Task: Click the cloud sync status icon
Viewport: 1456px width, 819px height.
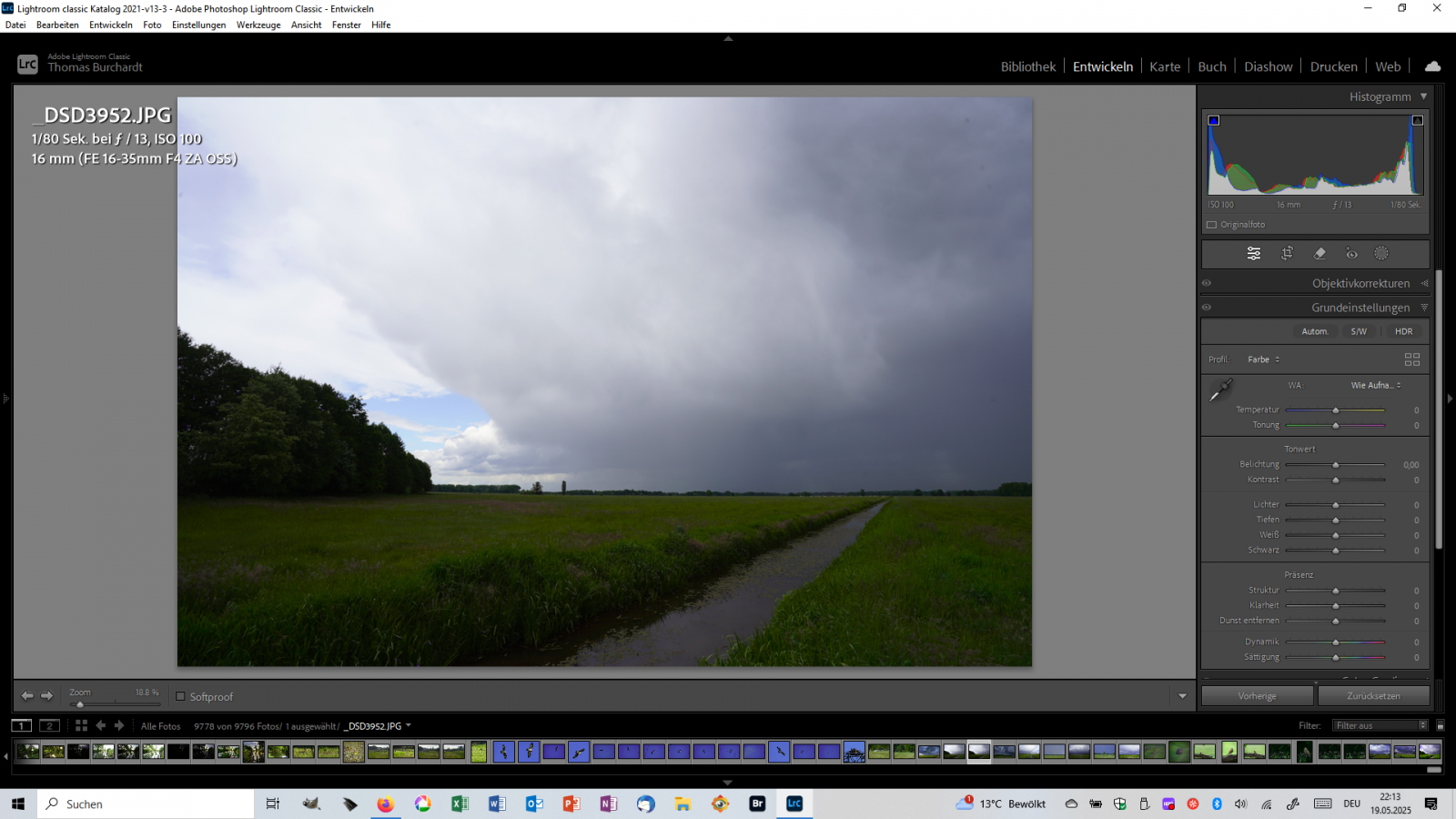Action: 1432,66
